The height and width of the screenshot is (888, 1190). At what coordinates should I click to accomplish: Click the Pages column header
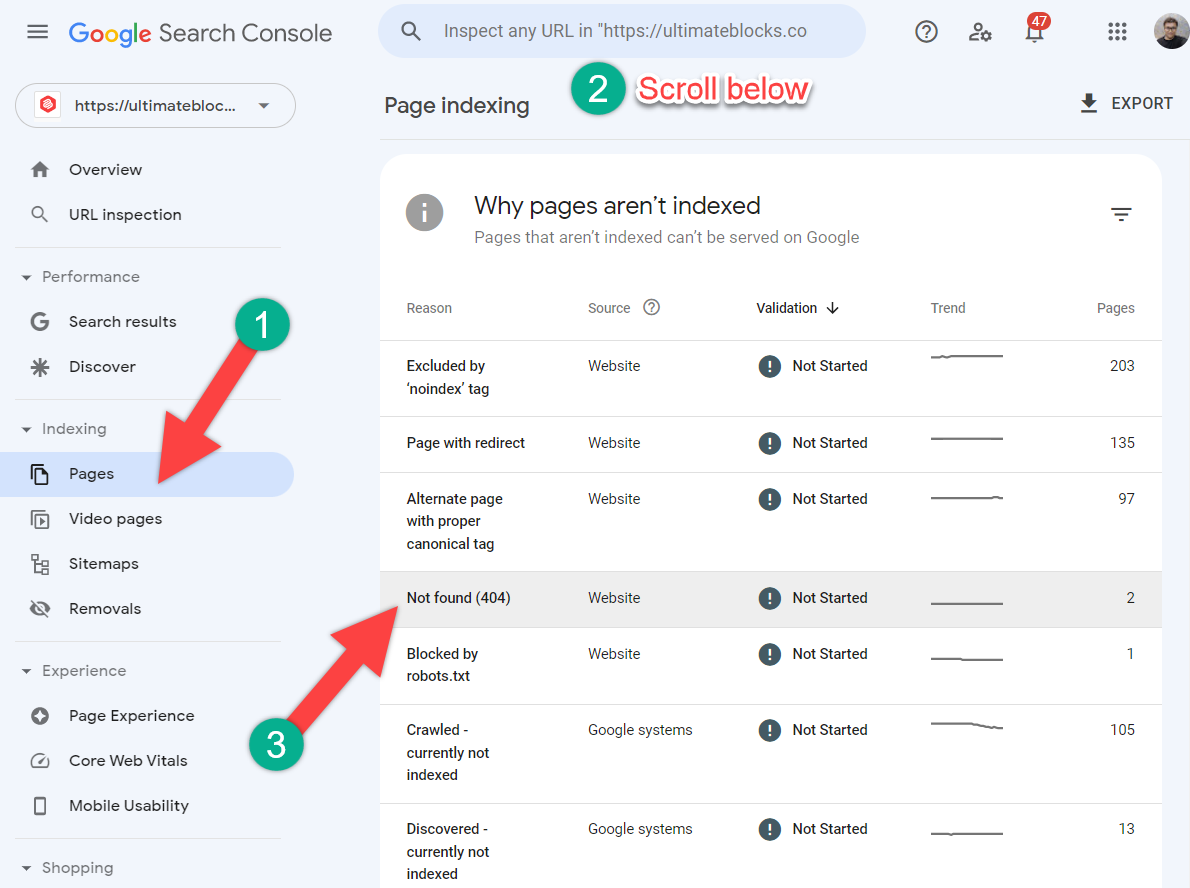[1116, 308]
